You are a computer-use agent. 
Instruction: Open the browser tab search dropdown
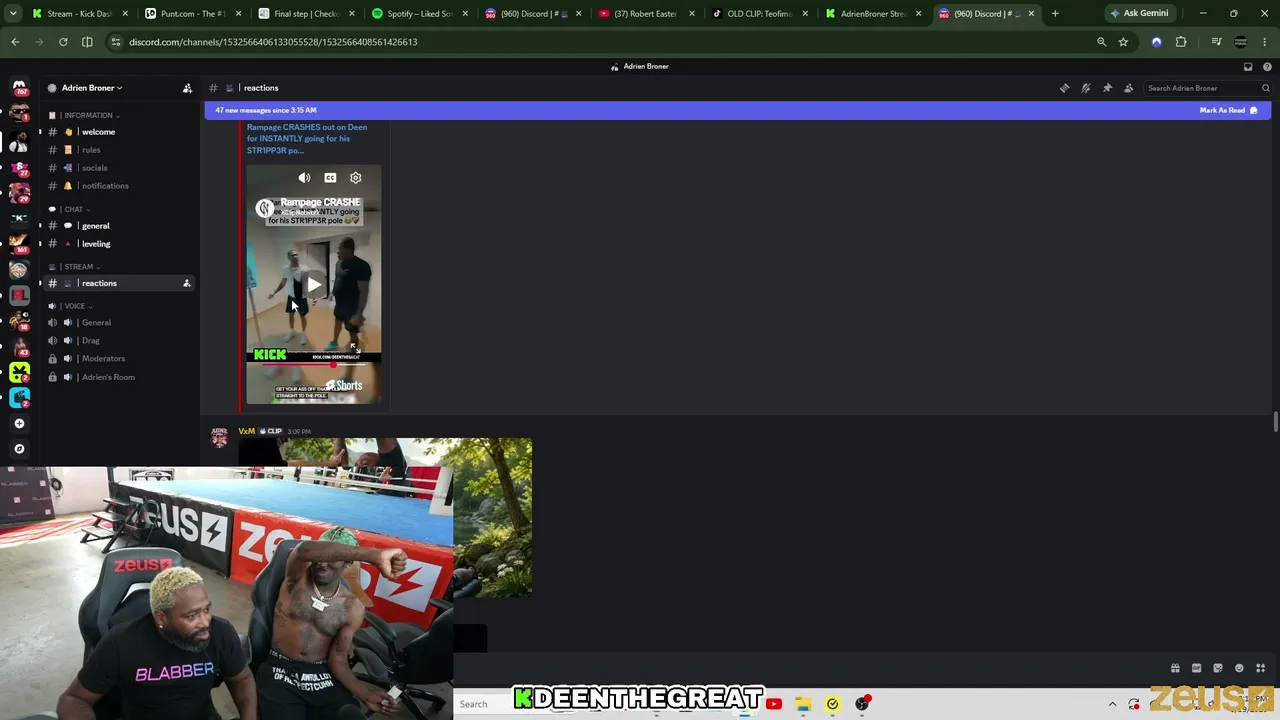13,13
